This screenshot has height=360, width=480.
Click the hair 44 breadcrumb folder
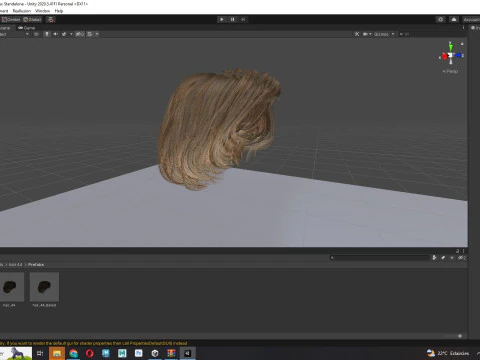[x=15, y=265]
